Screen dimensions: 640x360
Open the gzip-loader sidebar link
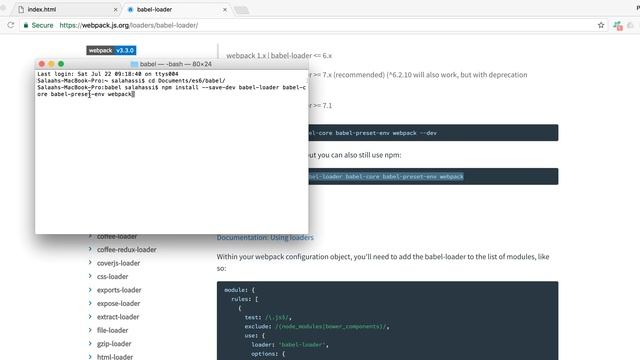114,344
